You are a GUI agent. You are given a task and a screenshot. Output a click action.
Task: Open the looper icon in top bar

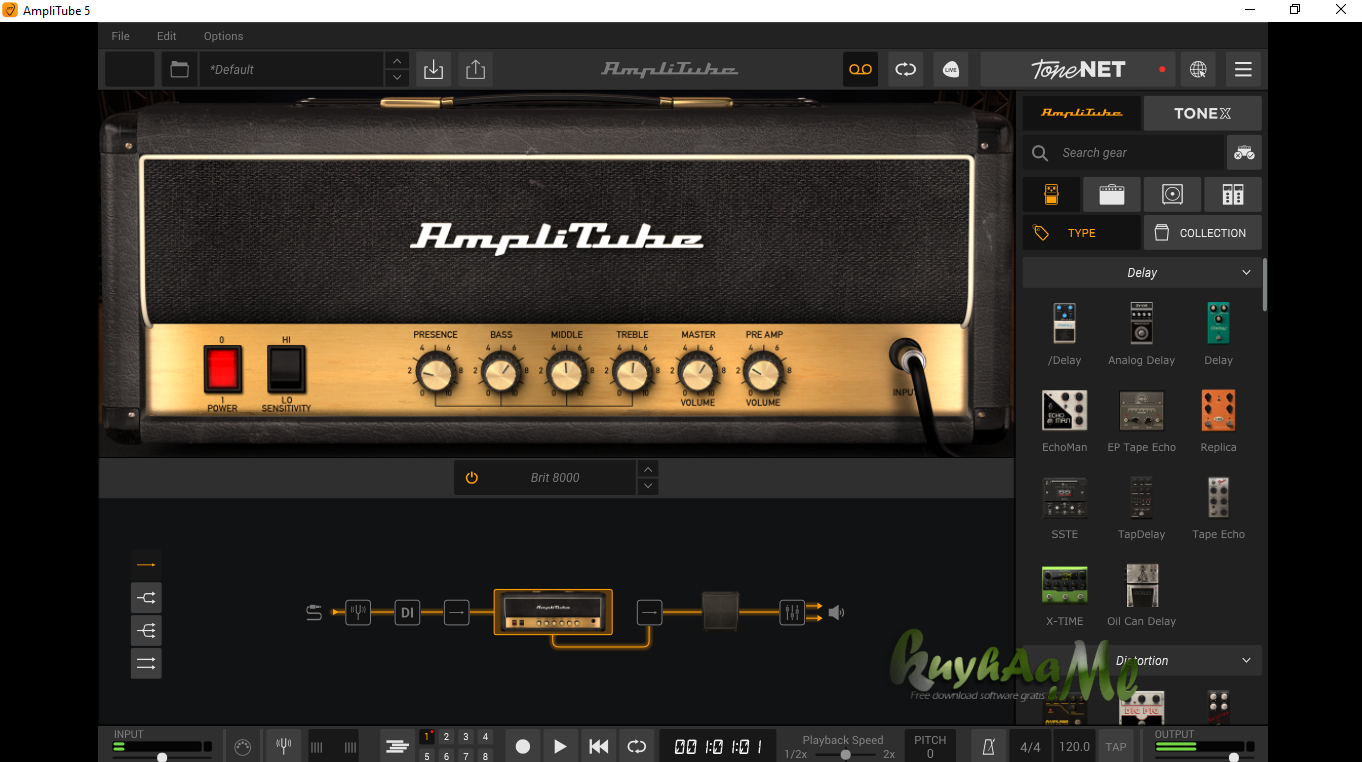coord(905,70)
